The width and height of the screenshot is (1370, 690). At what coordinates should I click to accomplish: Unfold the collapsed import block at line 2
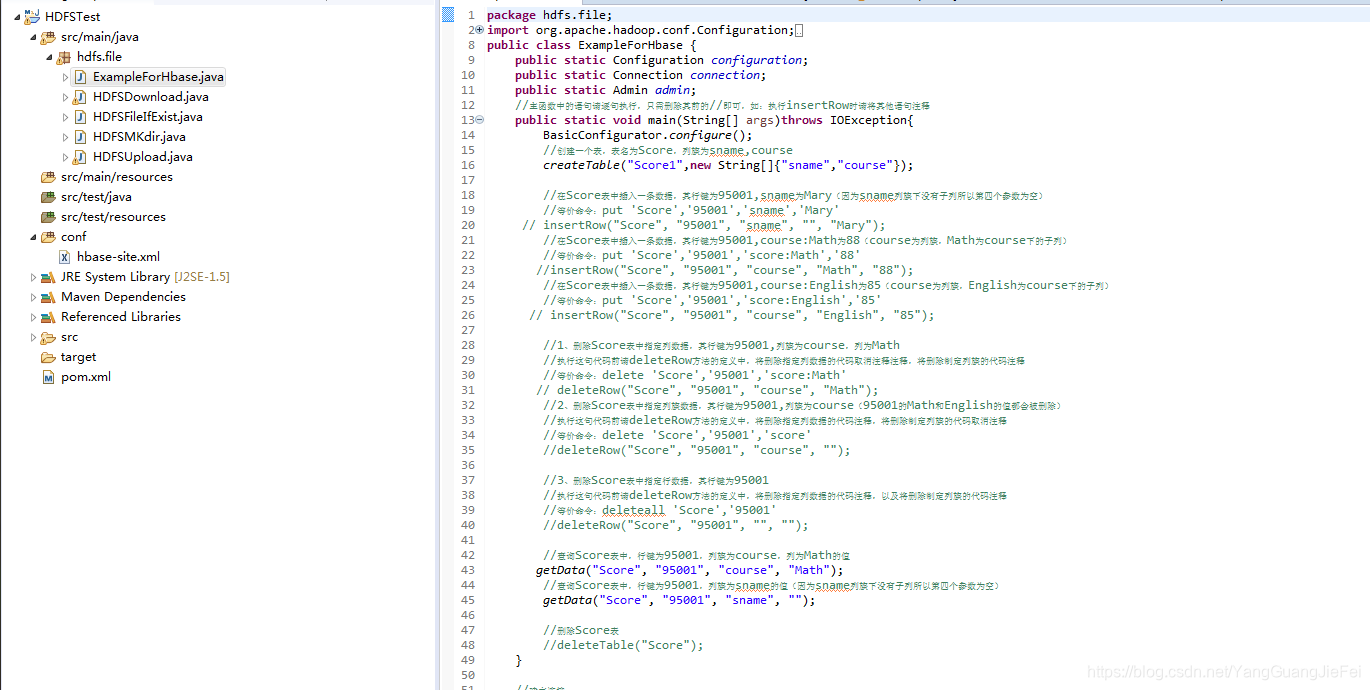(479, 30)
